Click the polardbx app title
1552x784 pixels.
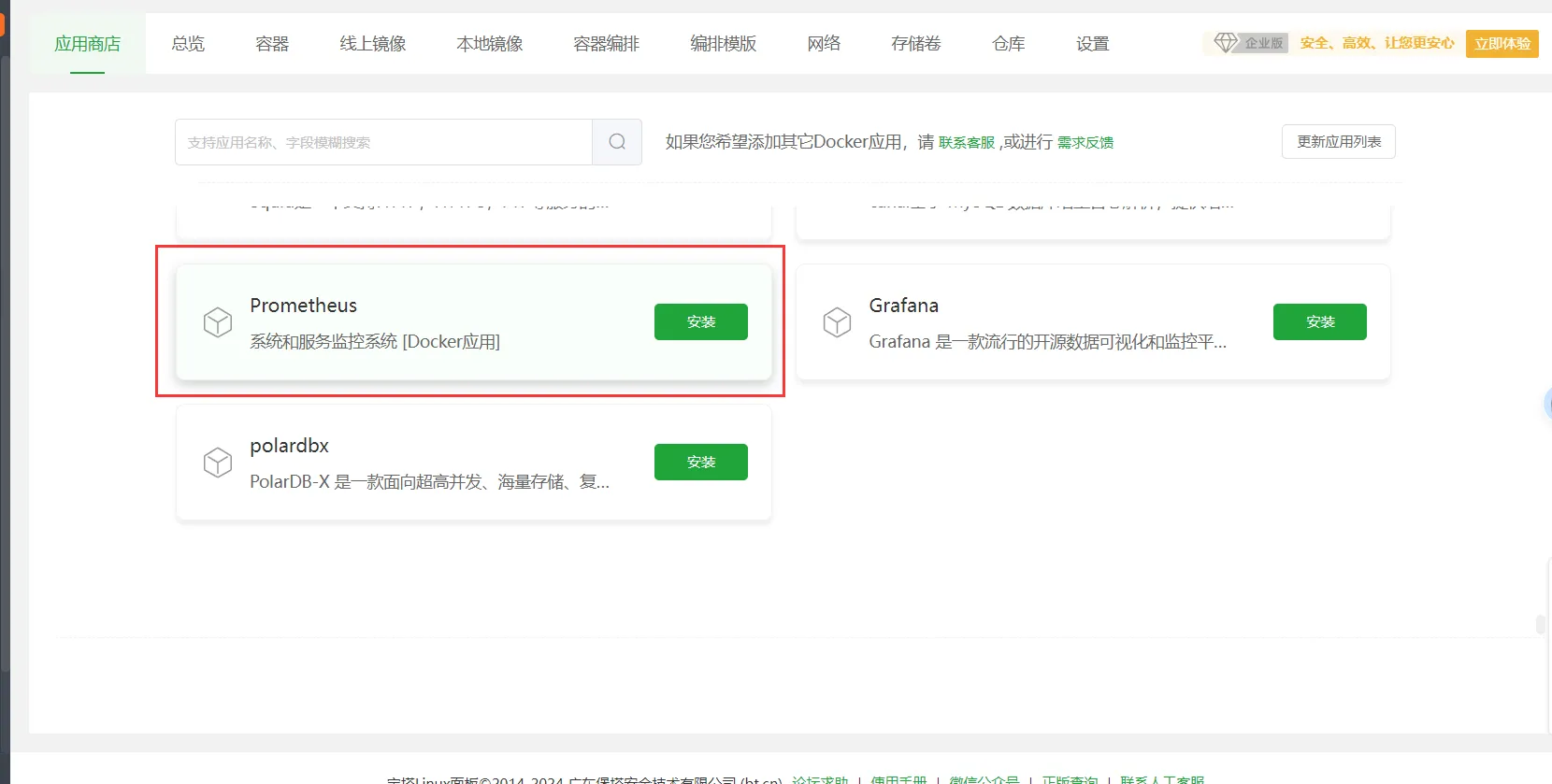tap(290, 446)
